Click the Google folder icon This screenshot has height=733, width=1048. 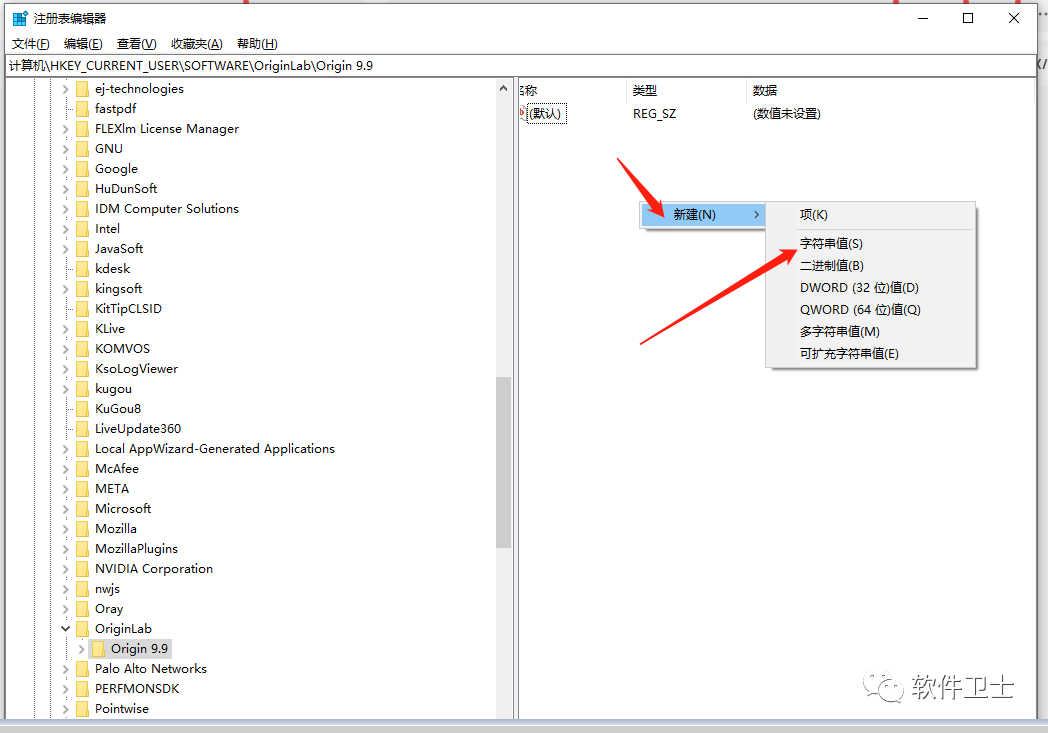tap(82, 169)
